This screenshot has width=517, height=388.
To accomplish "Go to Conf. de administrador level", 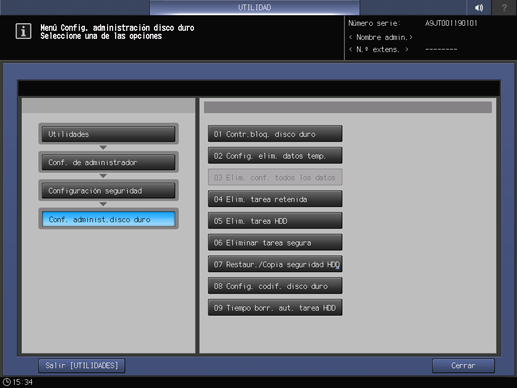I will point(108,162).
